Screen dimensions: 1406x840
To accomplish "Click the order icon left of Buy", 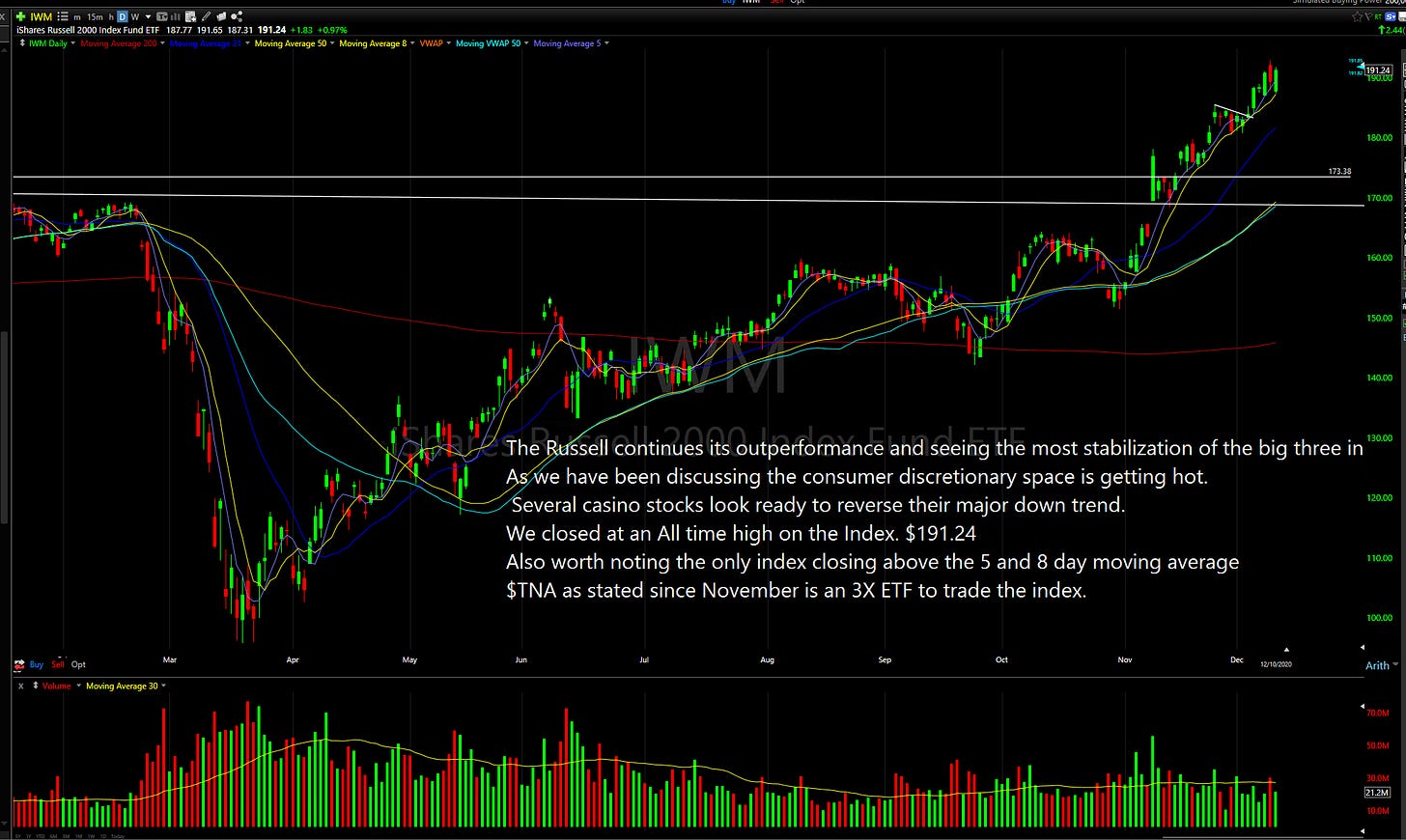I will click(19, 664).
